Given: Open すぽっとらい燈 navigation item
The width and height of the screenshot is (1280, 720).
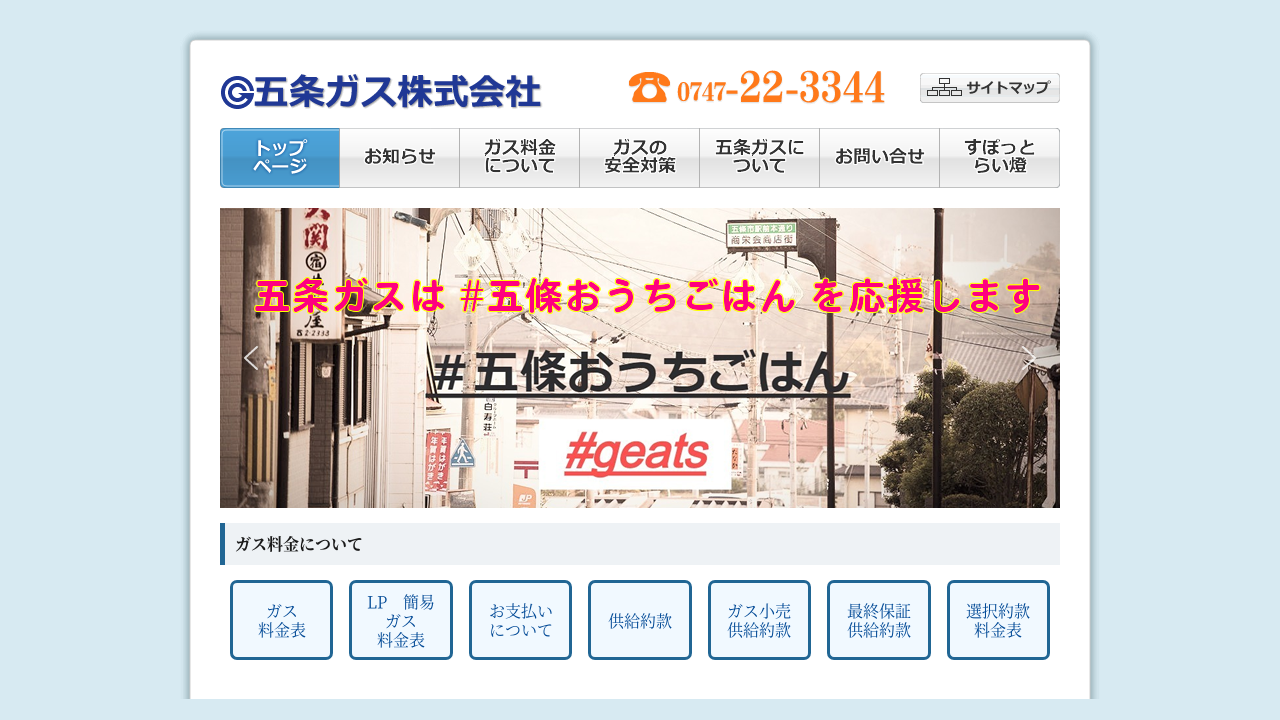Looking at the screenshot, I should 999,158.
